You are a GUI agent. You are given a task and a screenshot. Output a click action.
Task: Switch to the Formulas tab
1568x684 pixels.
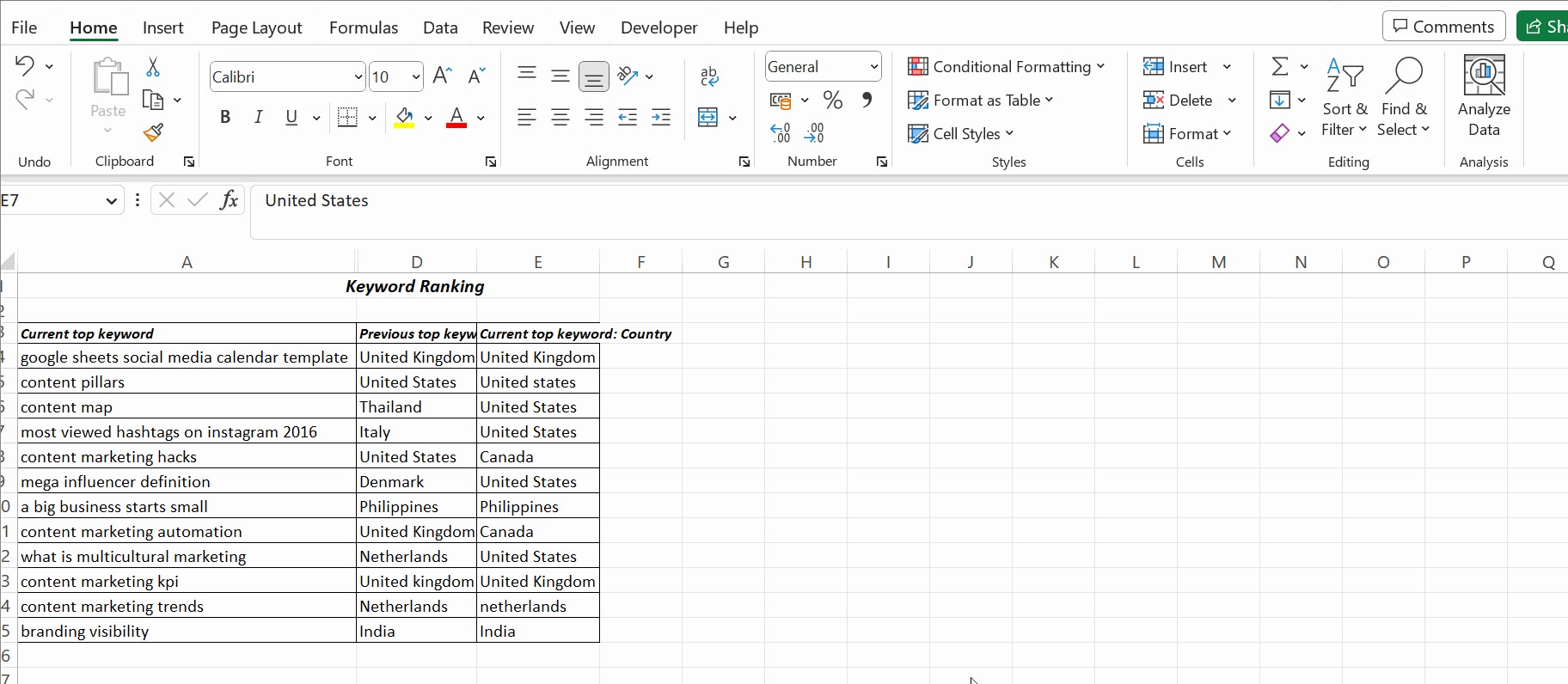(364, 27)
